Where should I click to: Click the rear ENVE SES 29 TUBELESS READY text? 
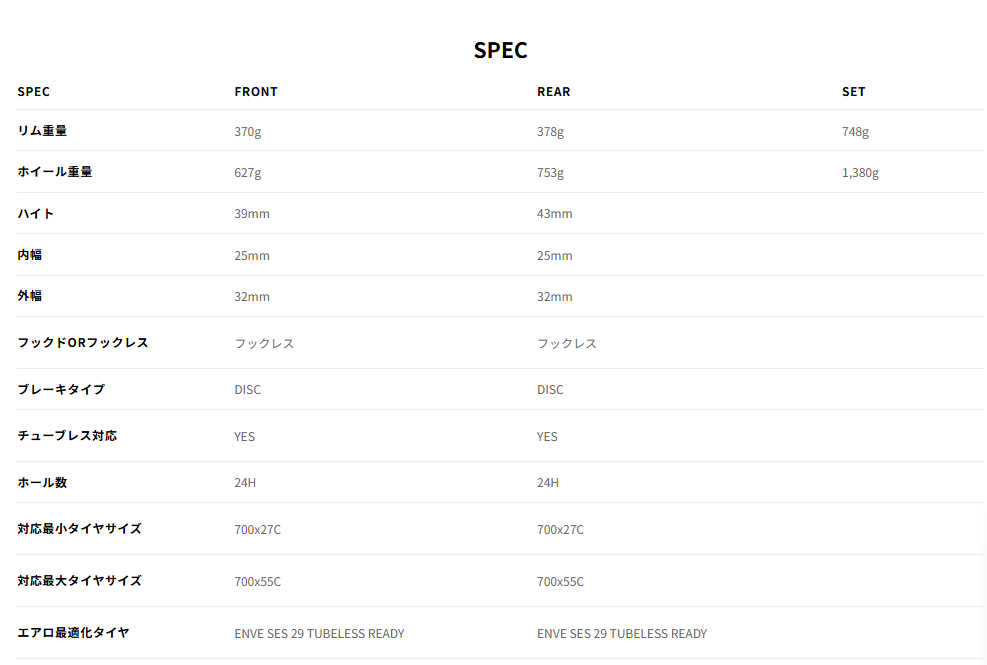622,634
